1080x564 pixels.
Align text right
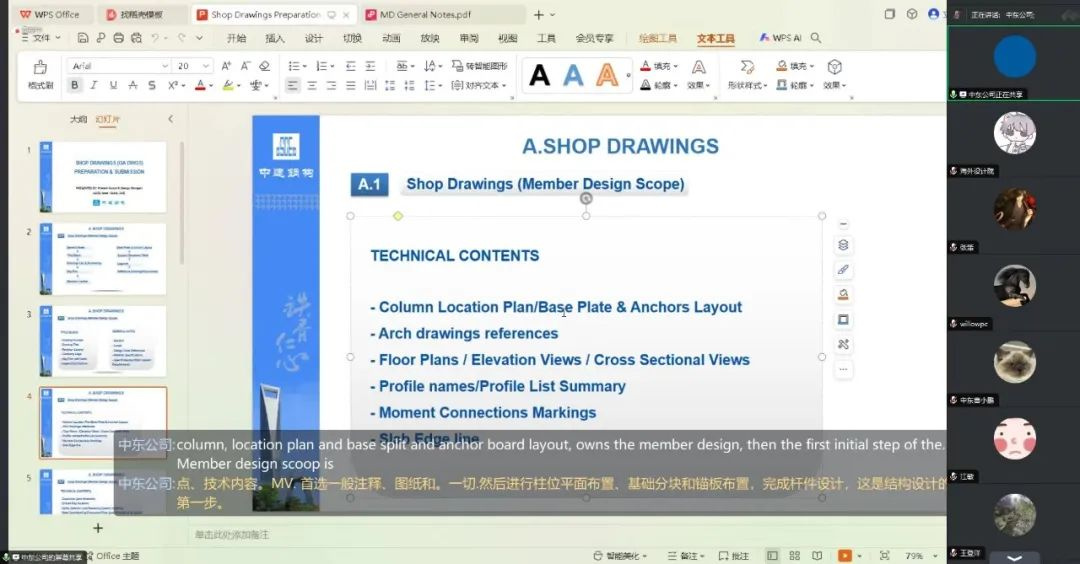[x=331, y=85]
